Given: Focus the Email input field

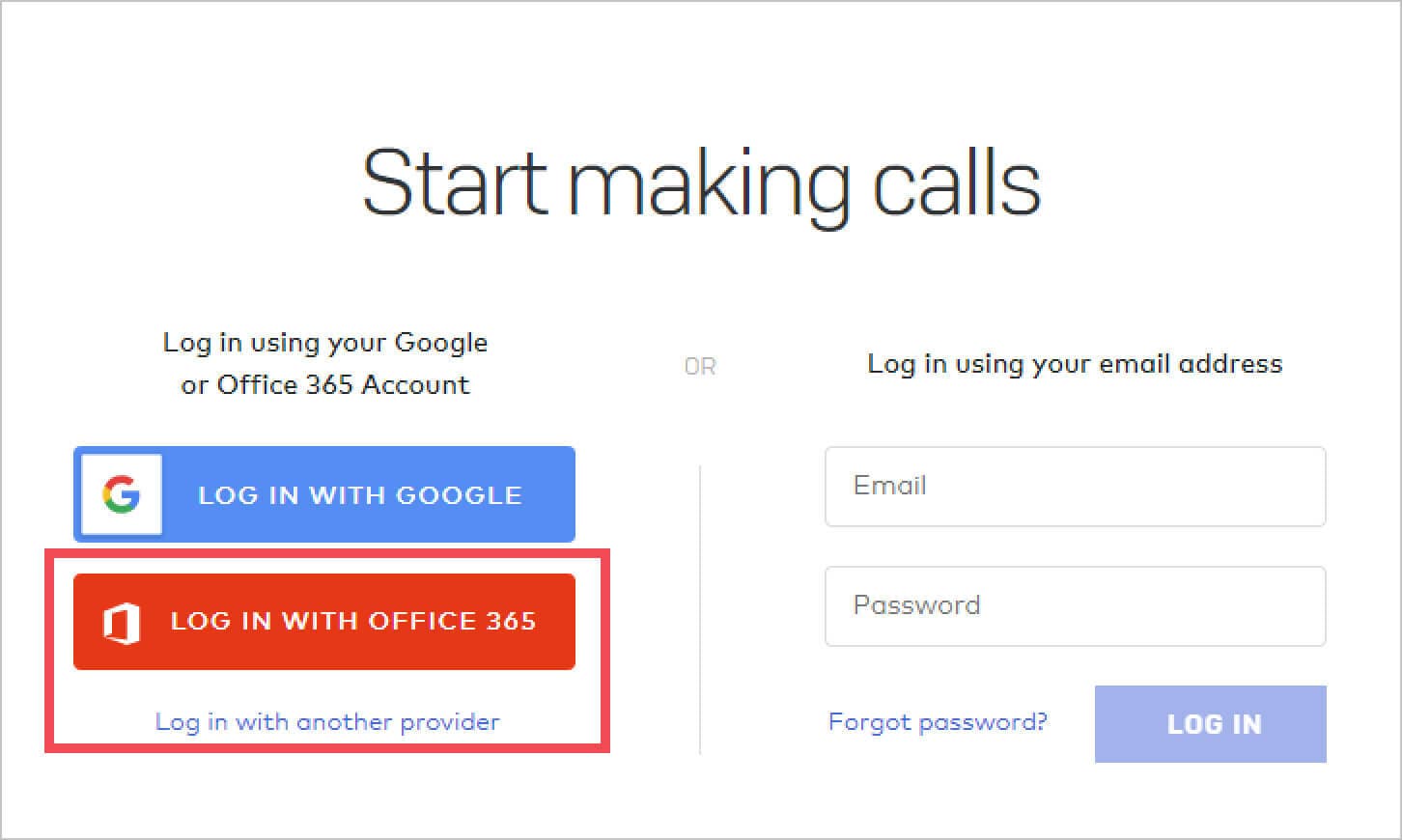Looking at the screenshot, I should click(x=1075, y=487).
